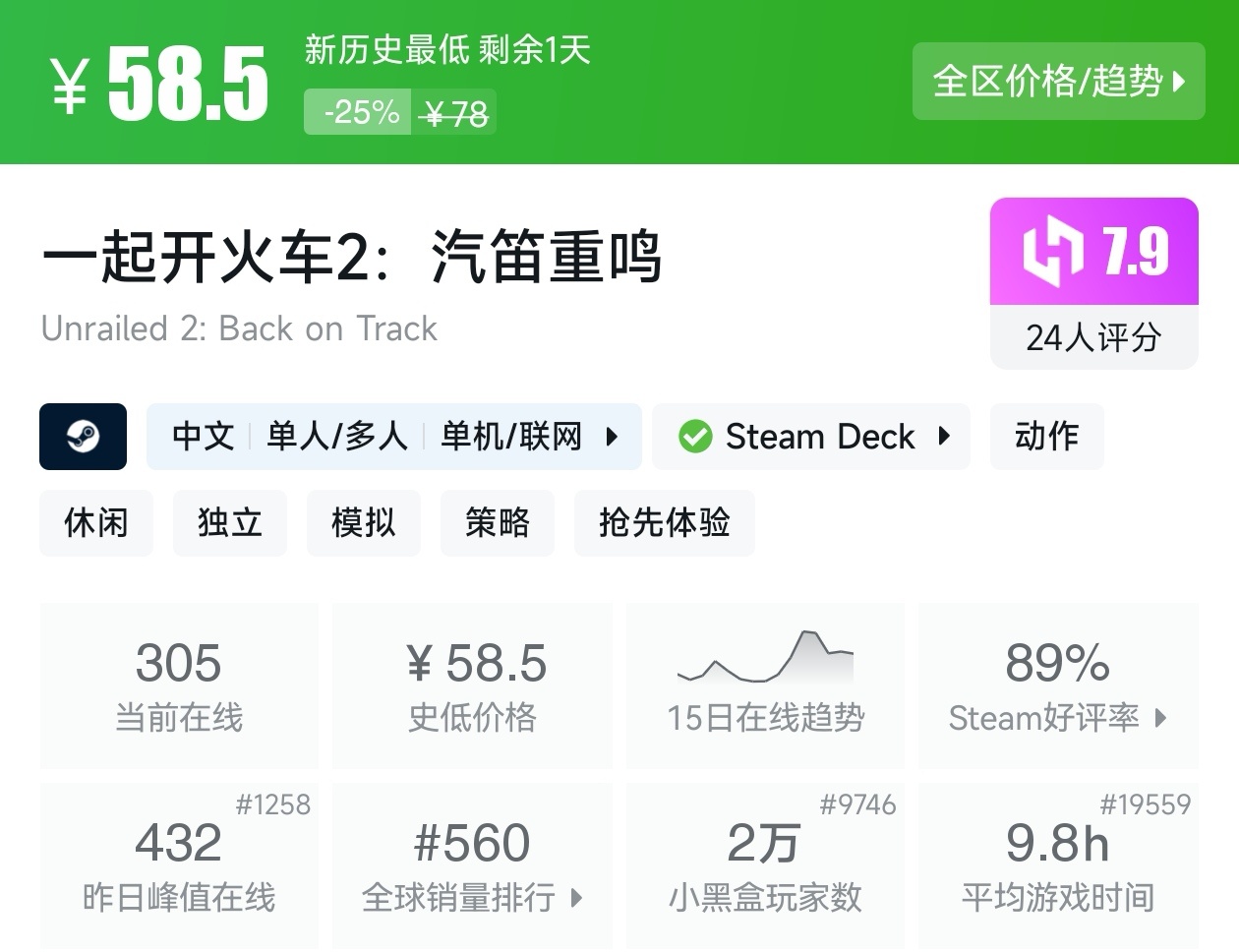The width and height of the screenshot is (1239, 952).
Task: Click the title 一起开火车2：汽笛重鸣
Action: point(351,257)
